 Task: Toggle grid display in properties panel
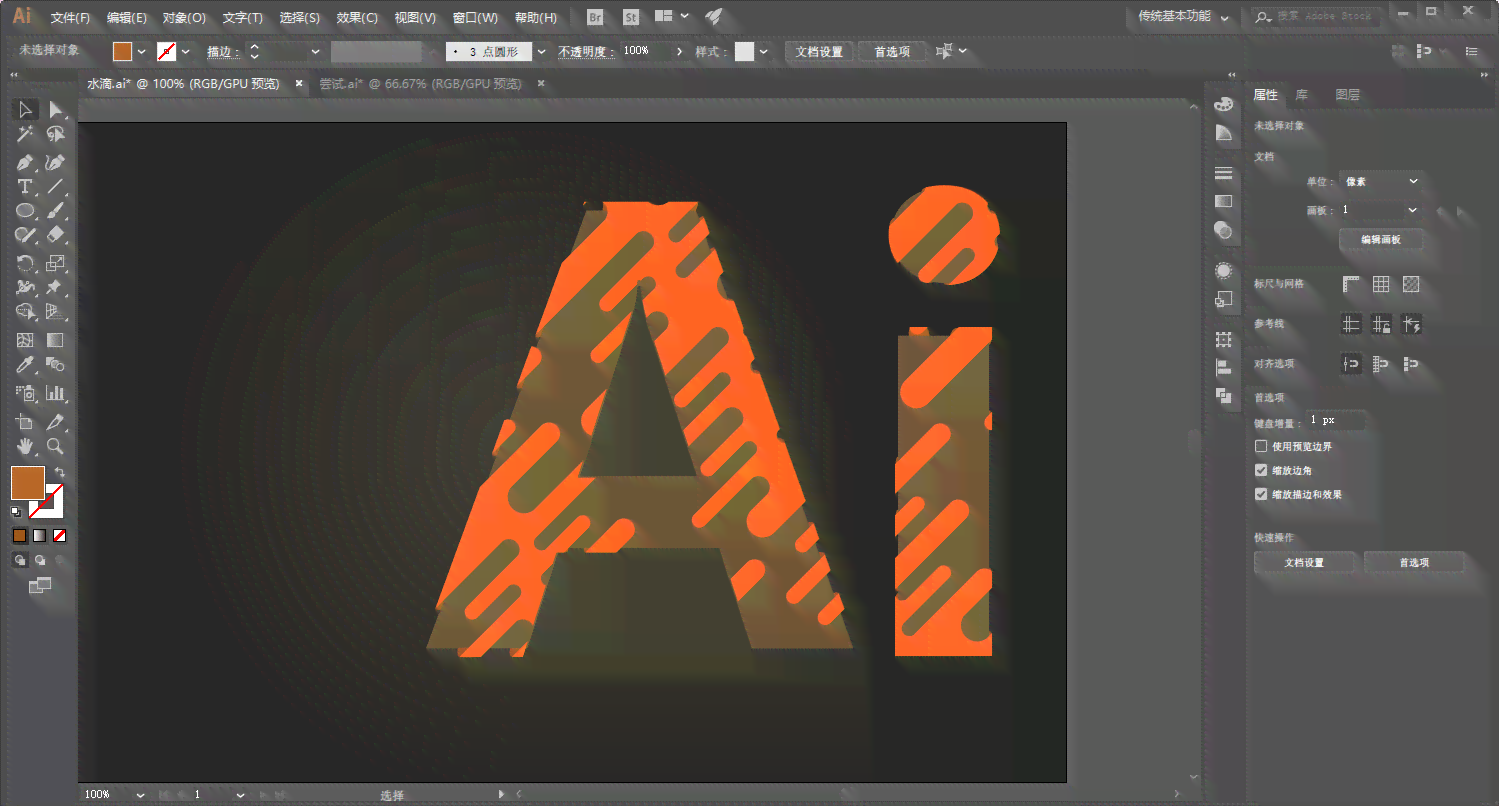[x=1381, y=284]
